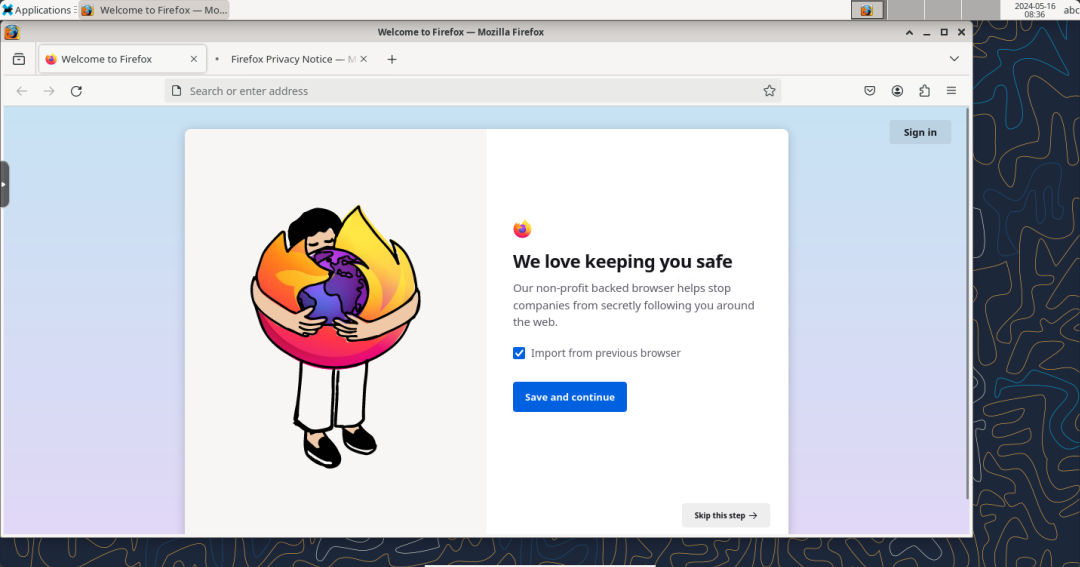The width and height of the screenshot is (1080, 567).
Task: Open the Extensions puzzle icon
Action: [924, 91]
